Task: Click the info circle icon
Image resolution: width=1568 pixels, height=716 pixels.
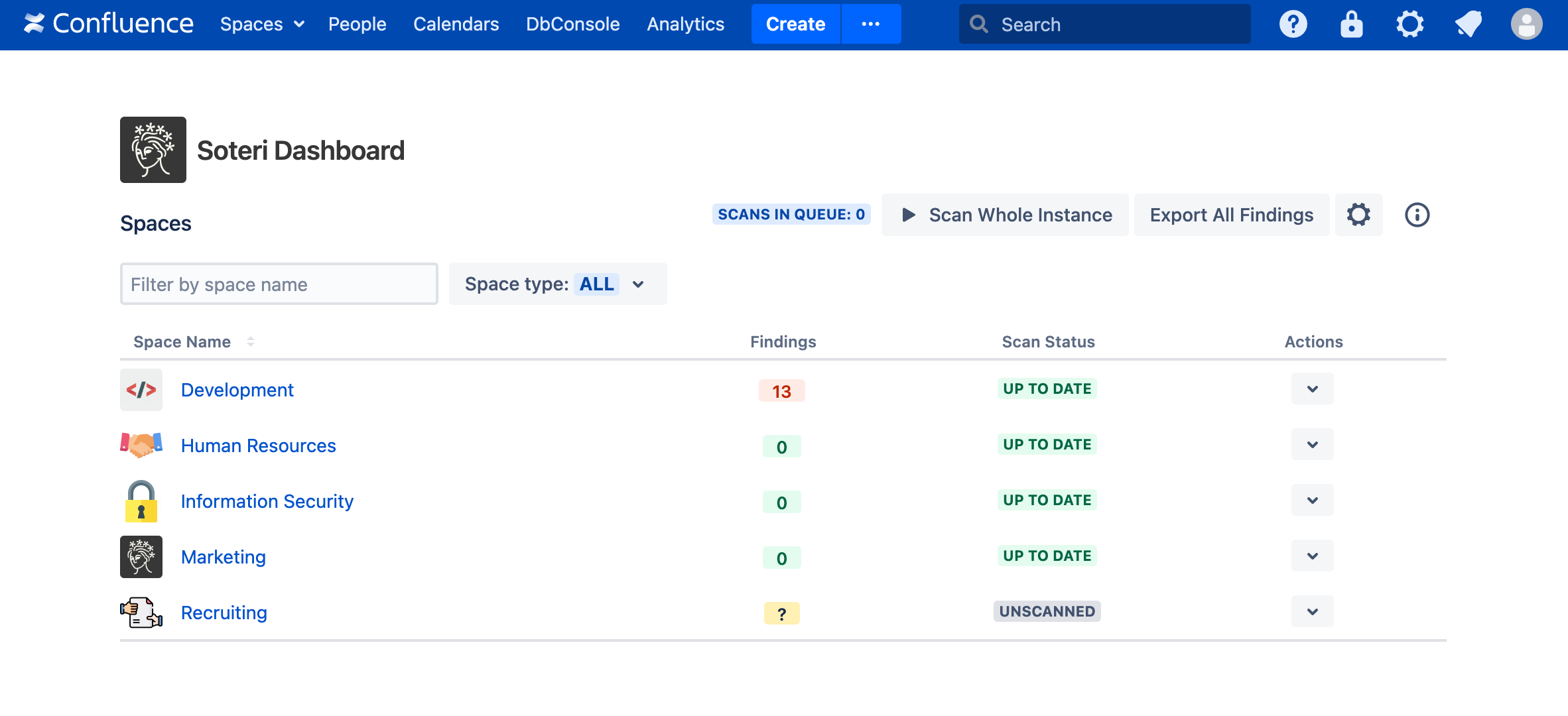Action: (x=1417, y=215)
